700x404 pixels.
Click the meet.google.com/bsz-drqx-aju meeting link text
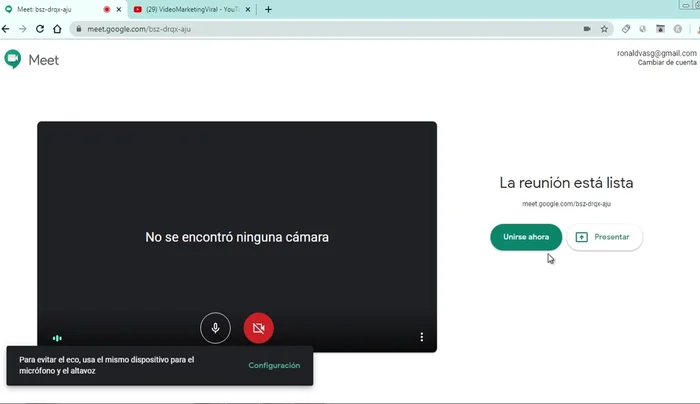tap(567, 204)
